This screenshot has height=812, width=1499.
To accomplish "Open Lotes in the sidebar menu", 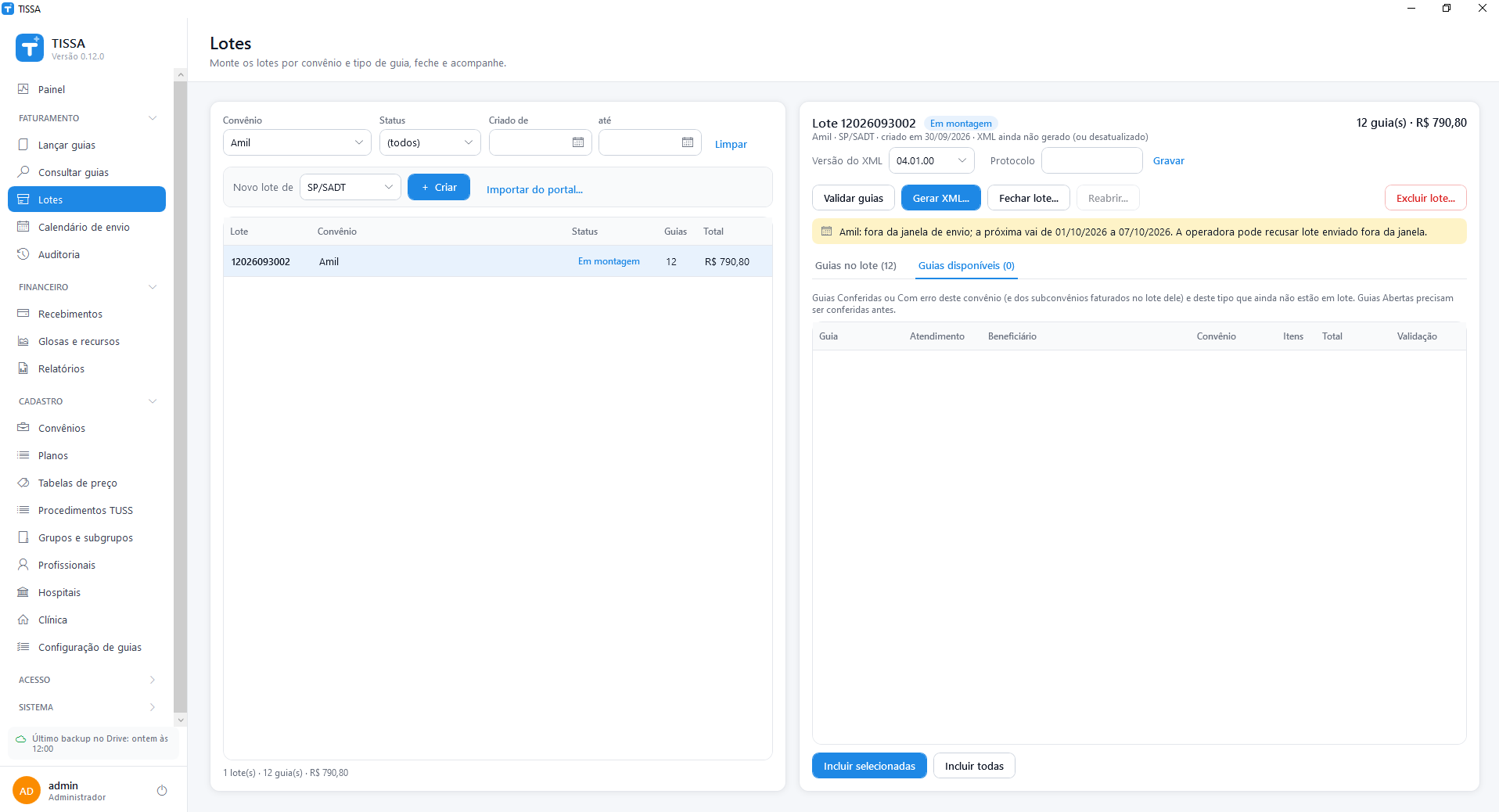I will pyautogui.click(x=87, y=199).
